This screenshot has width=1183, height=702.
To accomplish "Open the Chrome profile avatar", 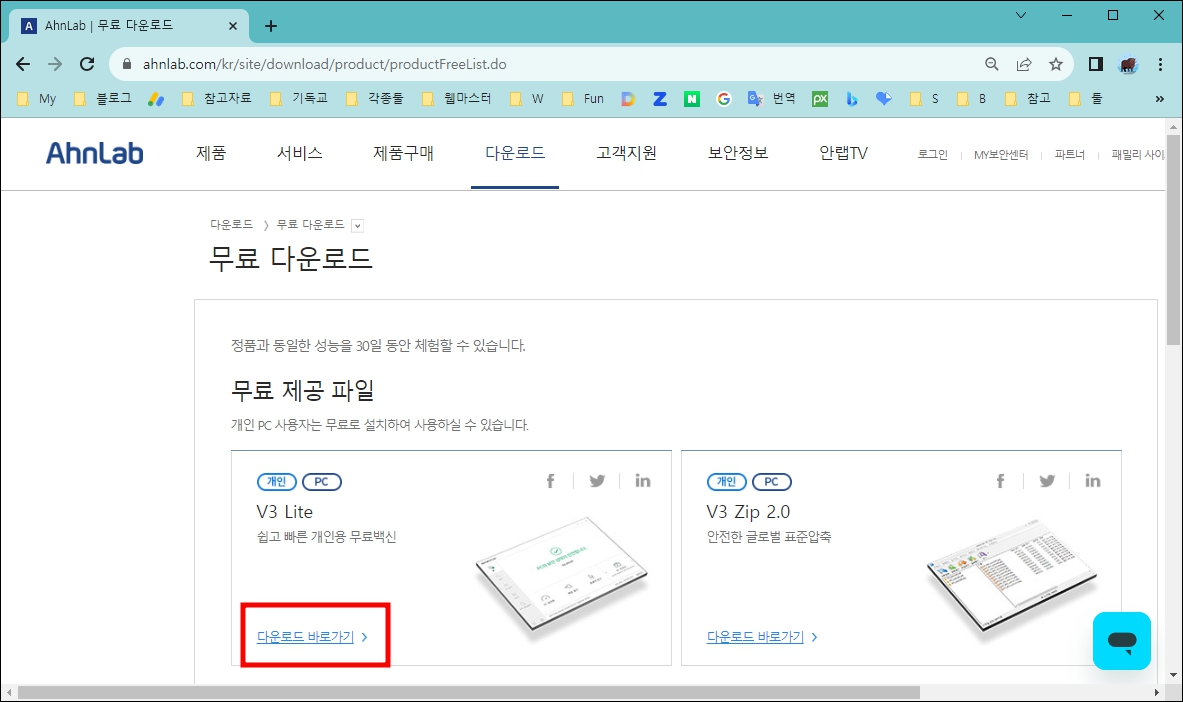I will pyautogui.click(x=1129, y=64).
